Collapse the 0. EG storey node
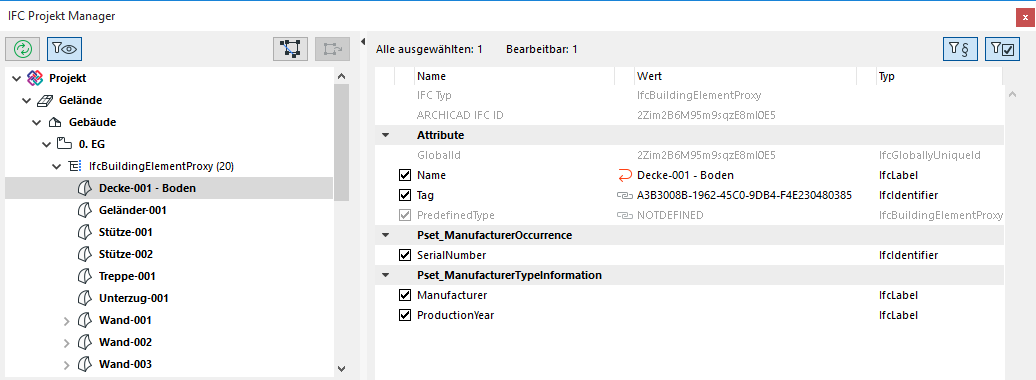The image size is (1036, 380). pyautogui.click(x=46, y=145)
